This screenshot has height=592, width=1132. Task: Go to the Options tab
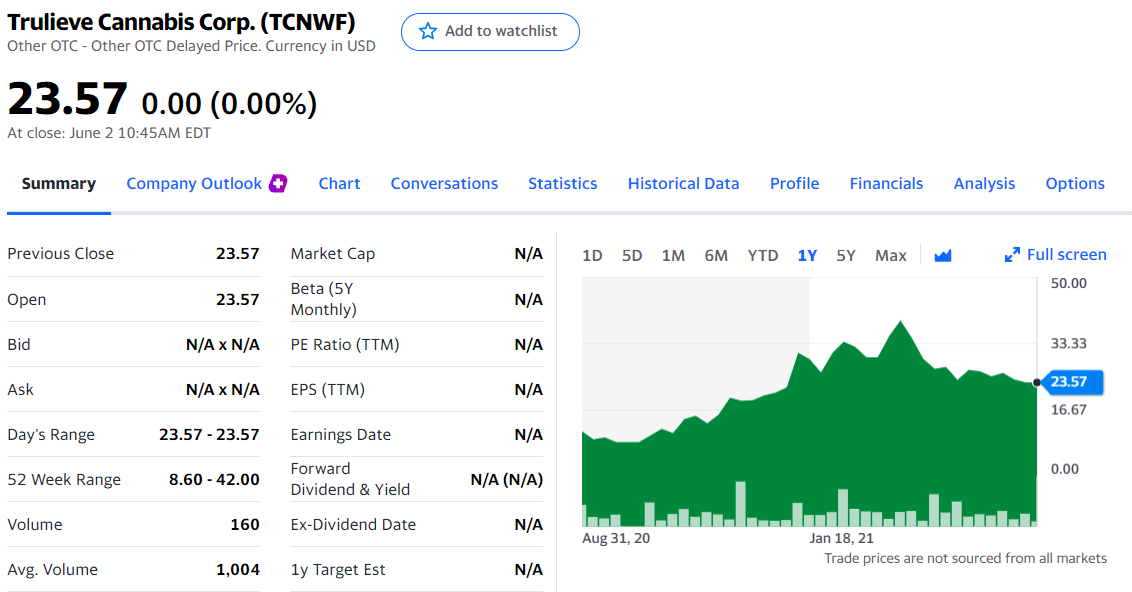[1075, 183]
